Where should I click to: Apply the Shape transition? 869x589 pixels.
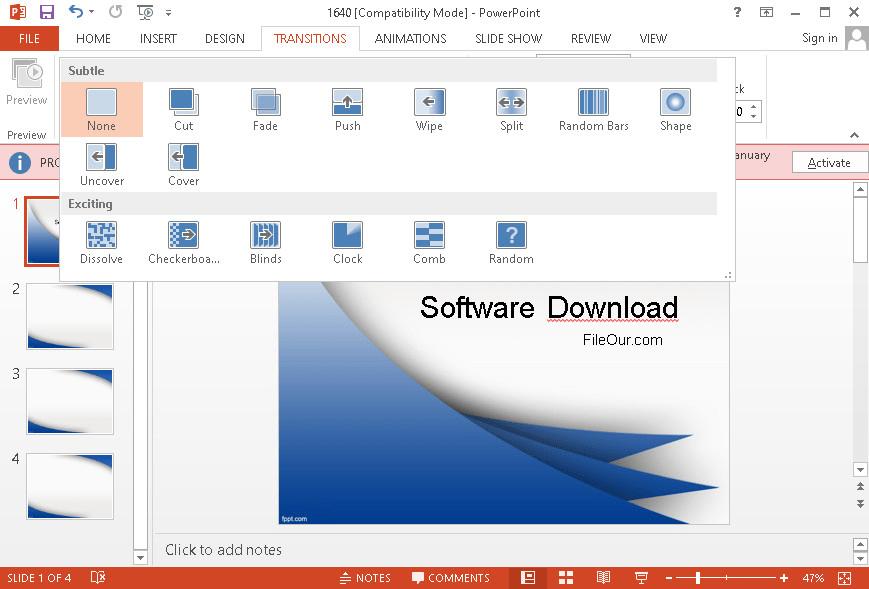click(676, 110)
